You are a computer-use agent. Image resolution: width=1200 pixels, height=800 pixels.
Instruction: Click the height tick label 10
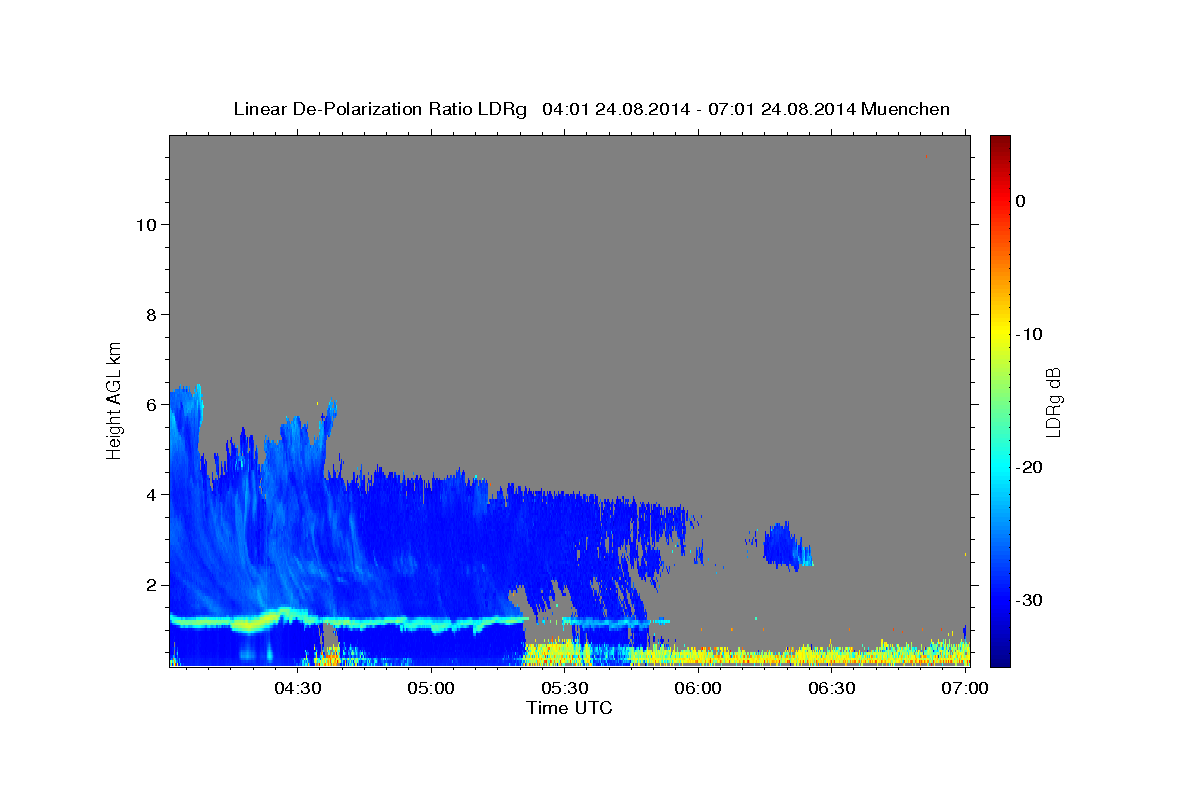pyautogui.click(x=146, y=225)
